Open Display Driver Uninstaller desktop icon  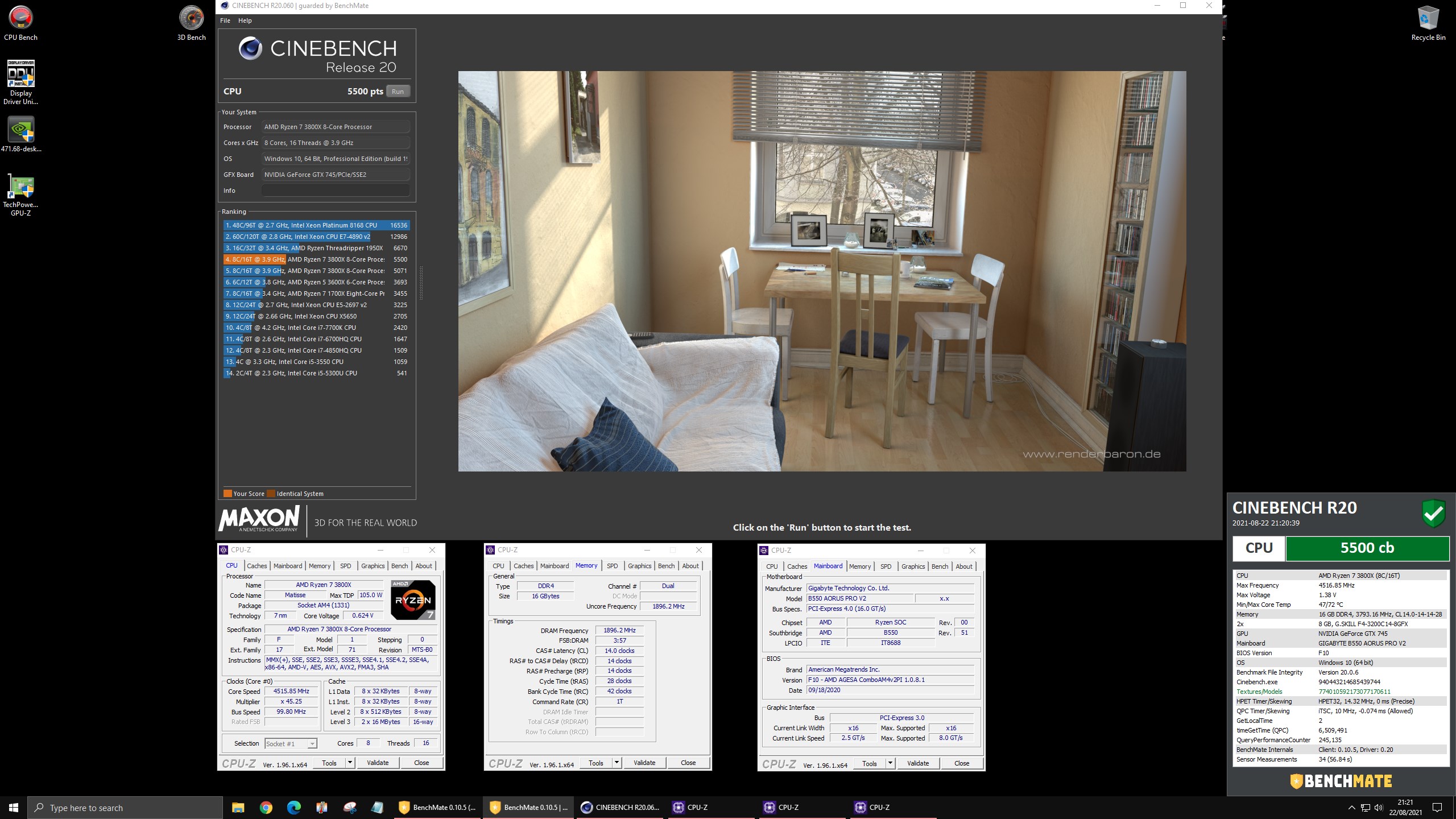pyautogui.click(x=21, y=82)
